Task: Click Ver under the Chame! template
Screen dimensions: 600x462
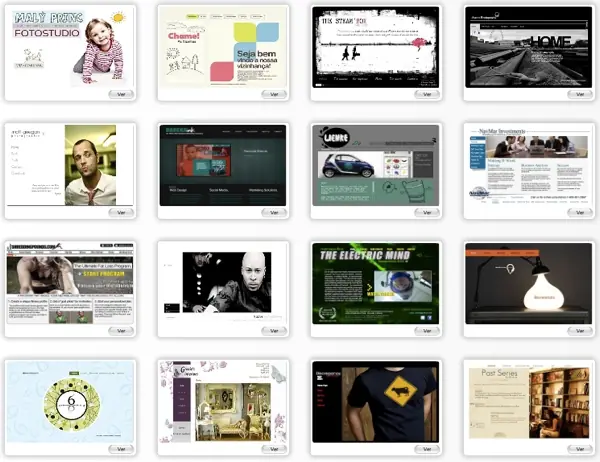Action: point(274,94)
